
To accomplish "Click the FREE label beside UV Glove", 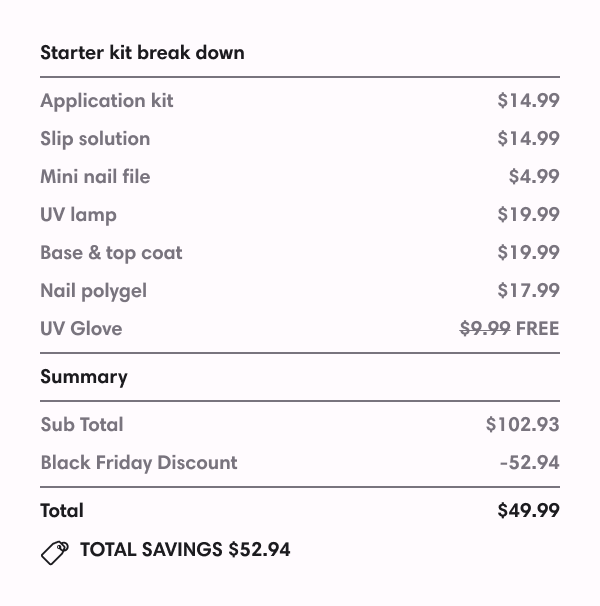I will tap(538, 328).
